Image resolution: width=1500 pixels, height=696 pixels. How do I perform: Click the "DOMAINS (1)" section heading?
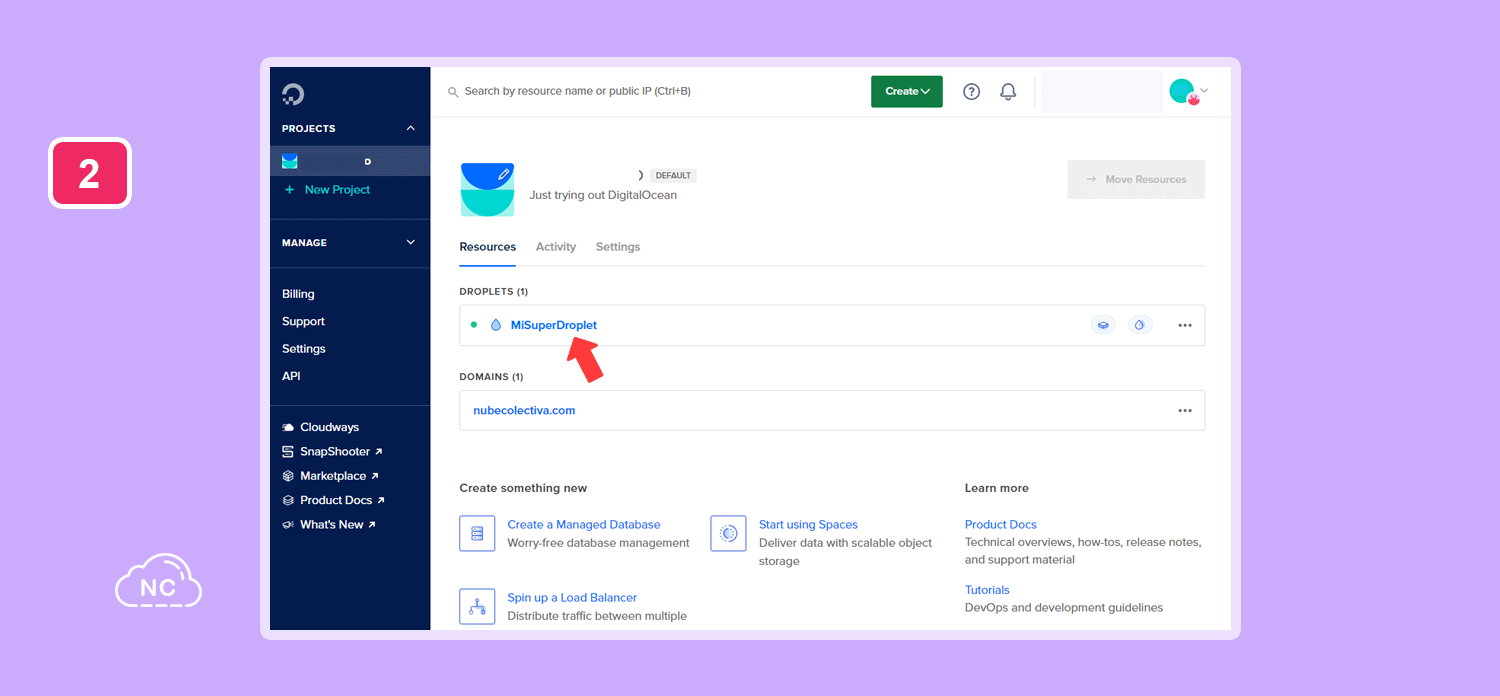pos(491,377)
